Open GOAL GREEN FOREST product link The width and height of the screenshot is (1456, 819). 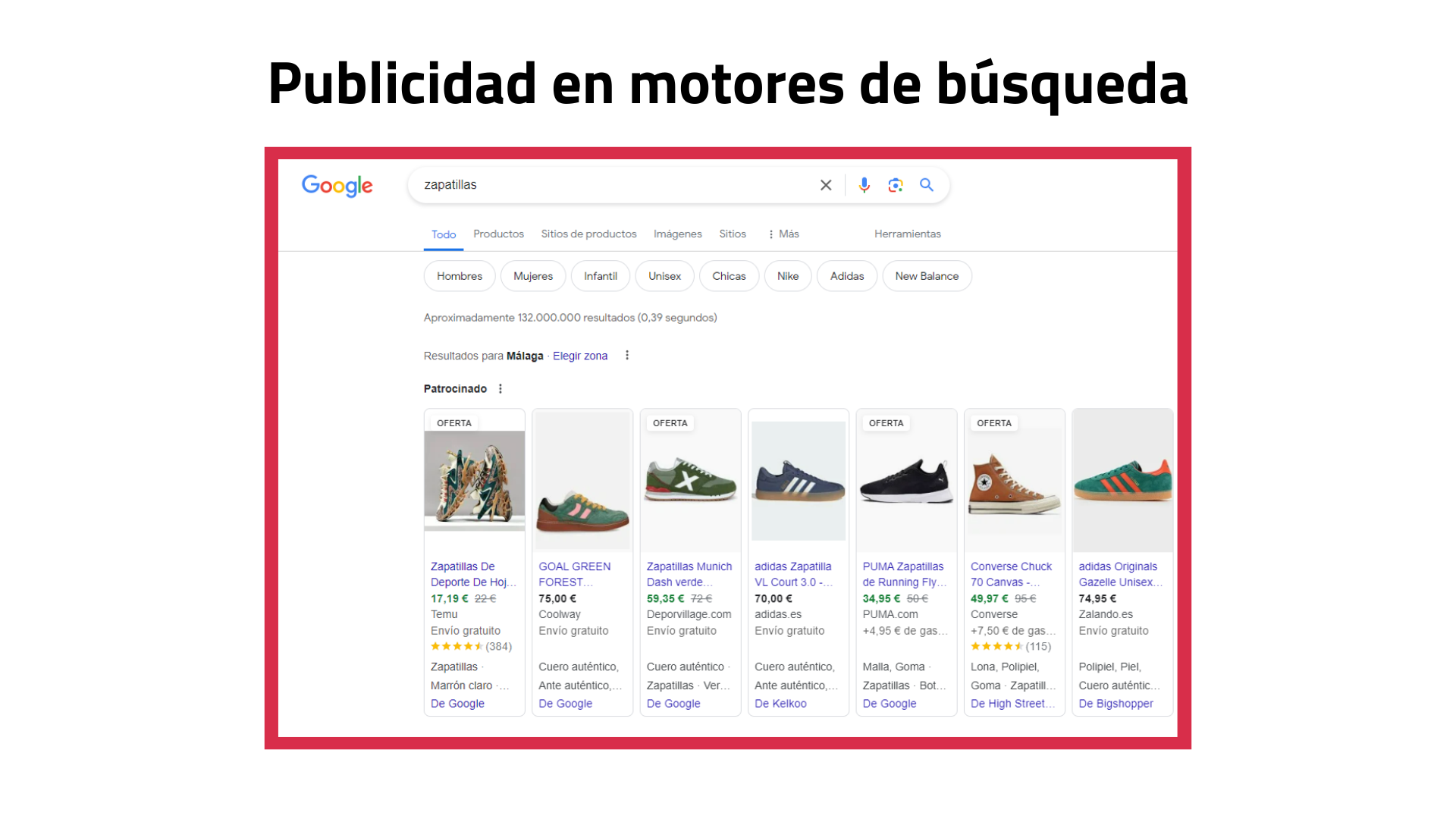point(575,574)
